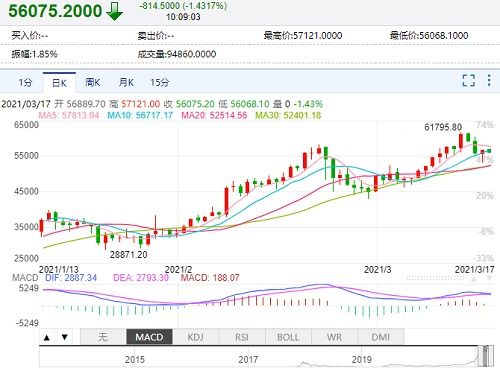The height and width of the screenshot is (371, 500).
Task: Enable the MACD indicator
Action: [149, 337]
